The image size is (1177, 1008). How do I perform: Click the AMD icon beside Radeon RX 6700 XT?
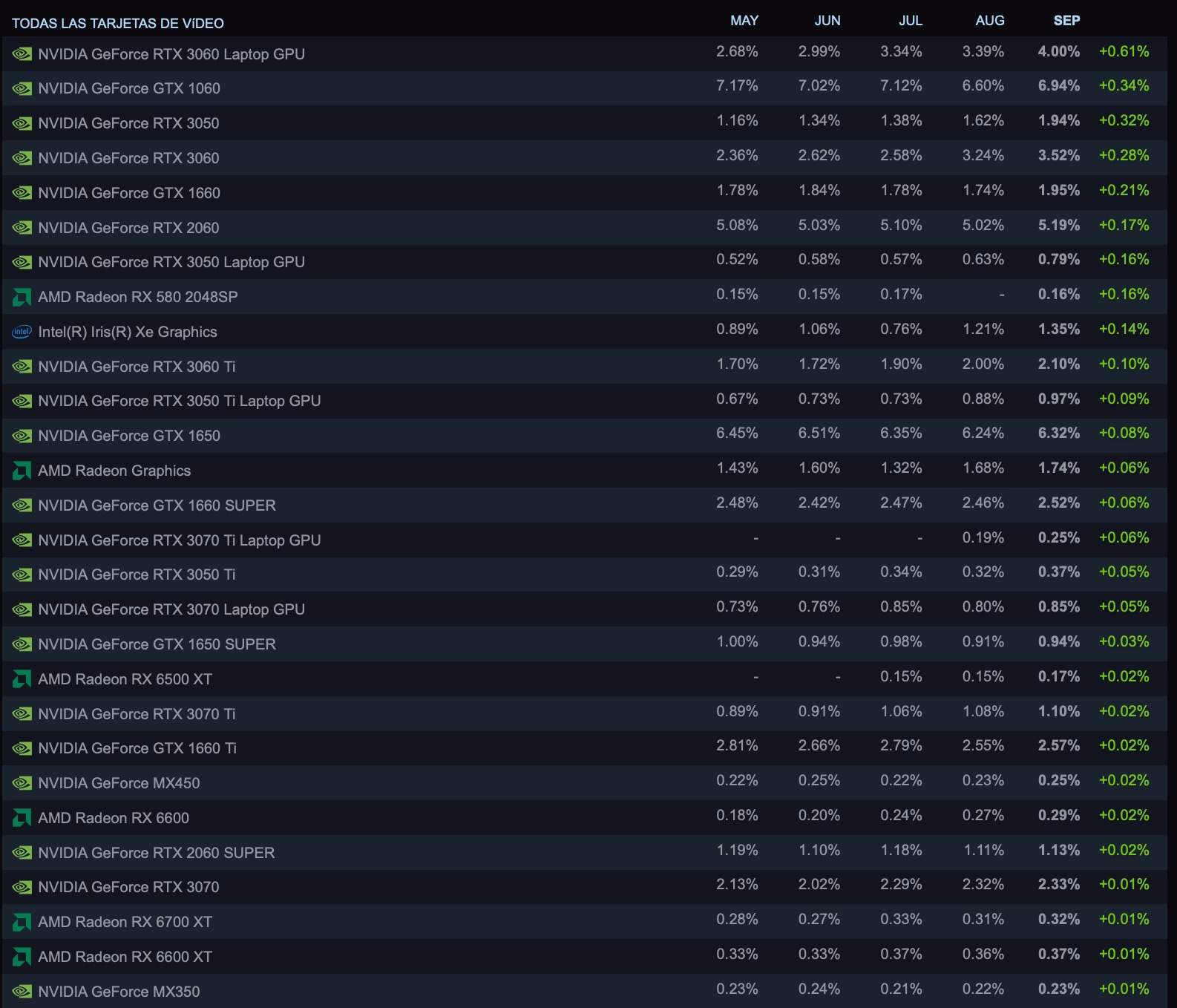point(22,922)
